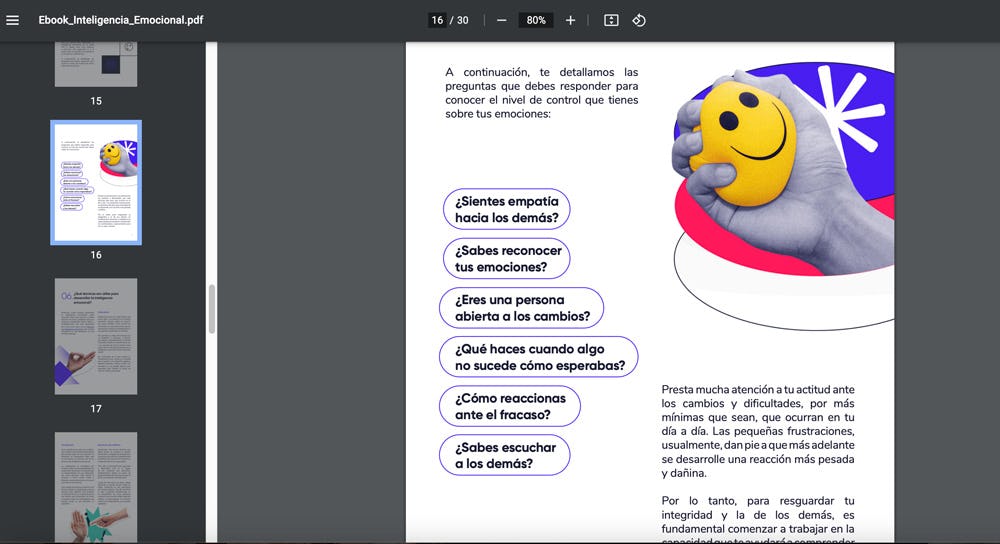Select "¿Cómo reaccionas ante el fracaso?" pill
The width and height of the screenshot is (1000, 544).
[510, 406]
